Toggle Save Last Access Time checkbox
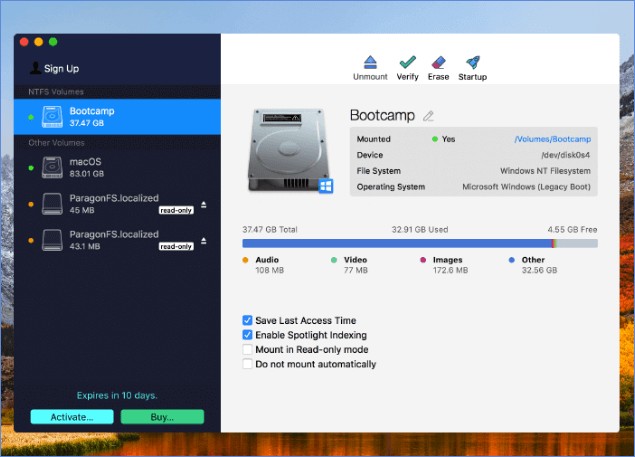Image resolution: width=635 pixels, height=457 pixels. point(247,320)
